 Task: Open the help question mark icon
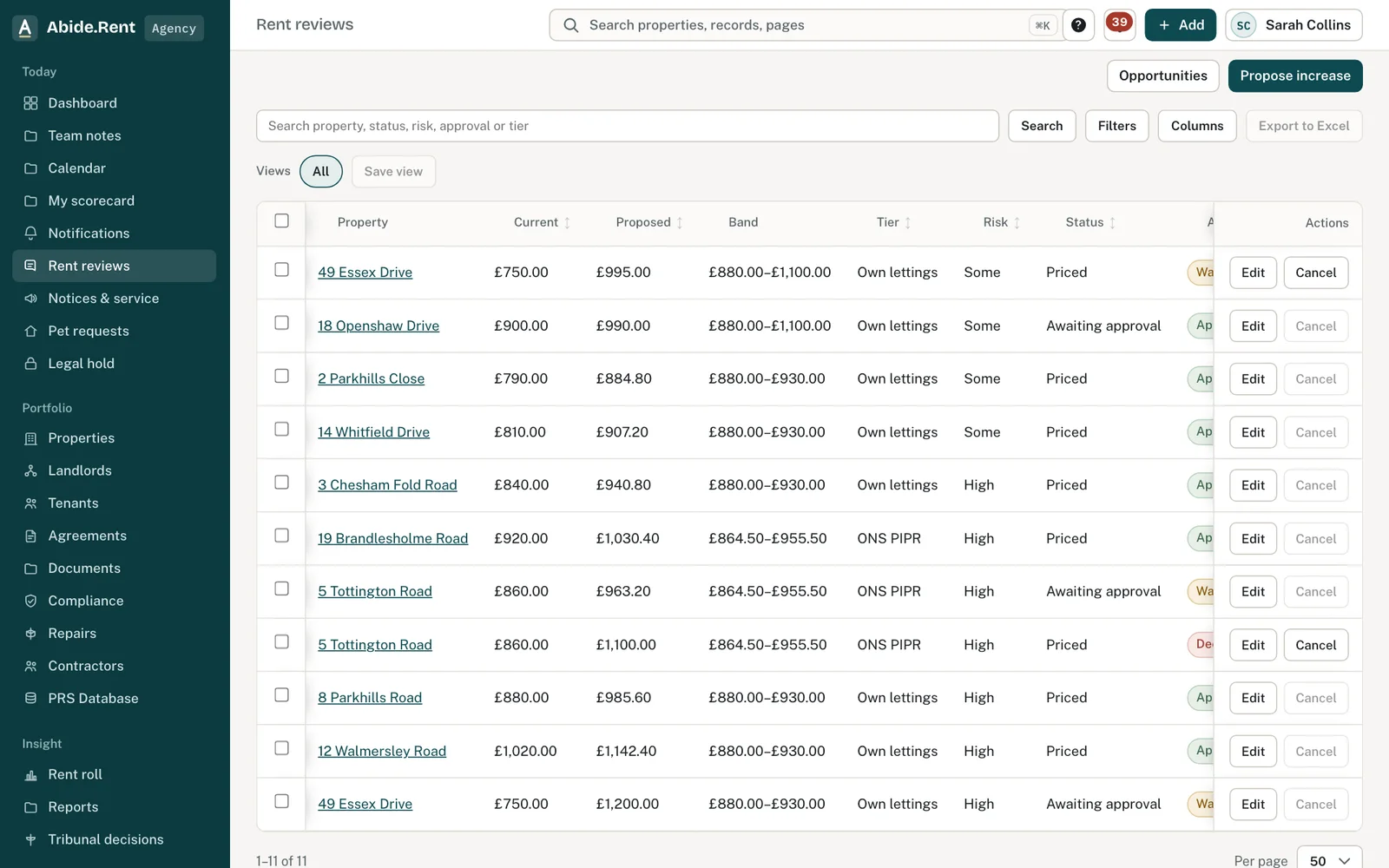click(1078, 25)
